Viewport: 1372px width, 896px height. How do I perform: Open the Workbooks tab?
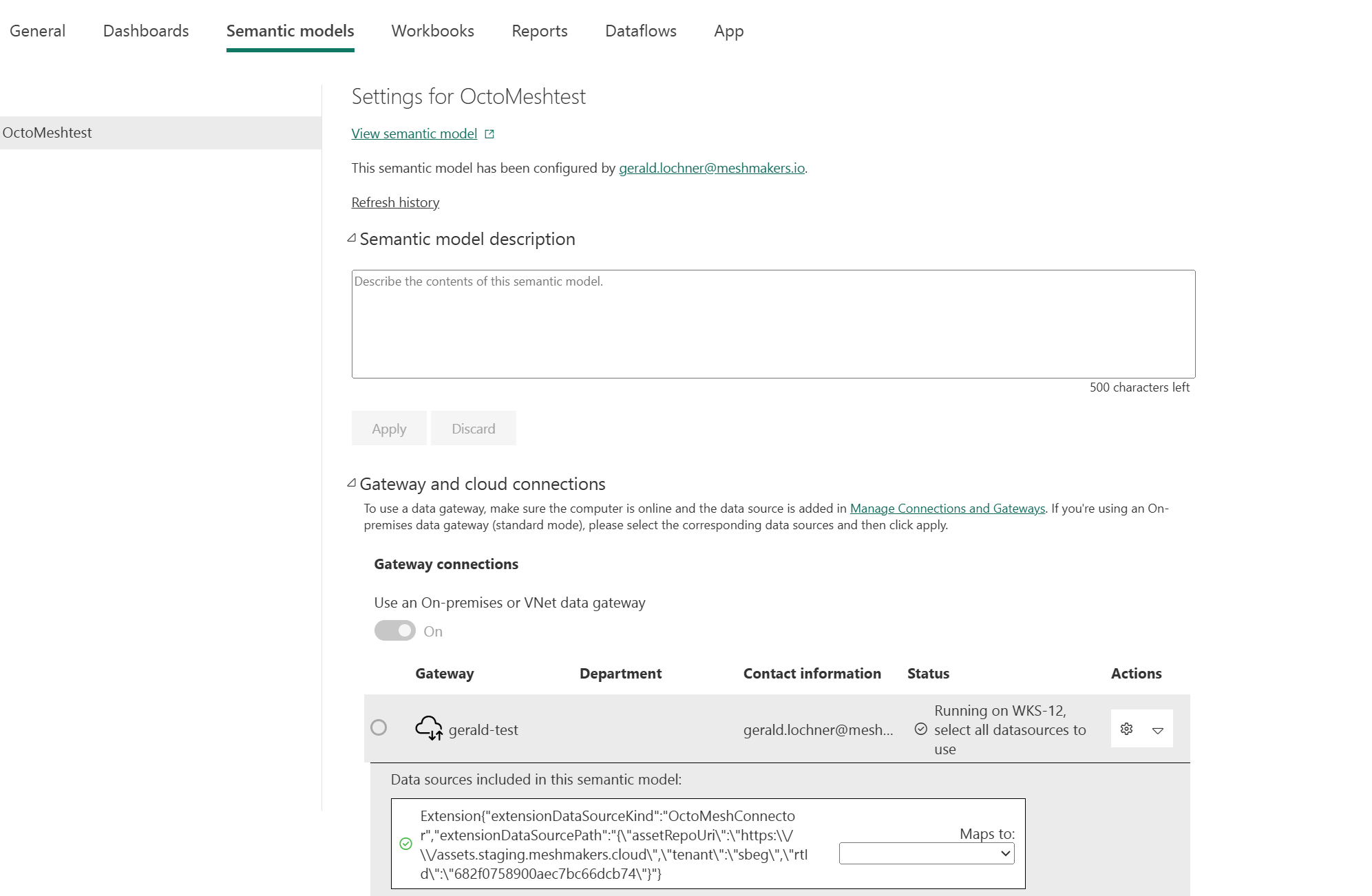432,31
